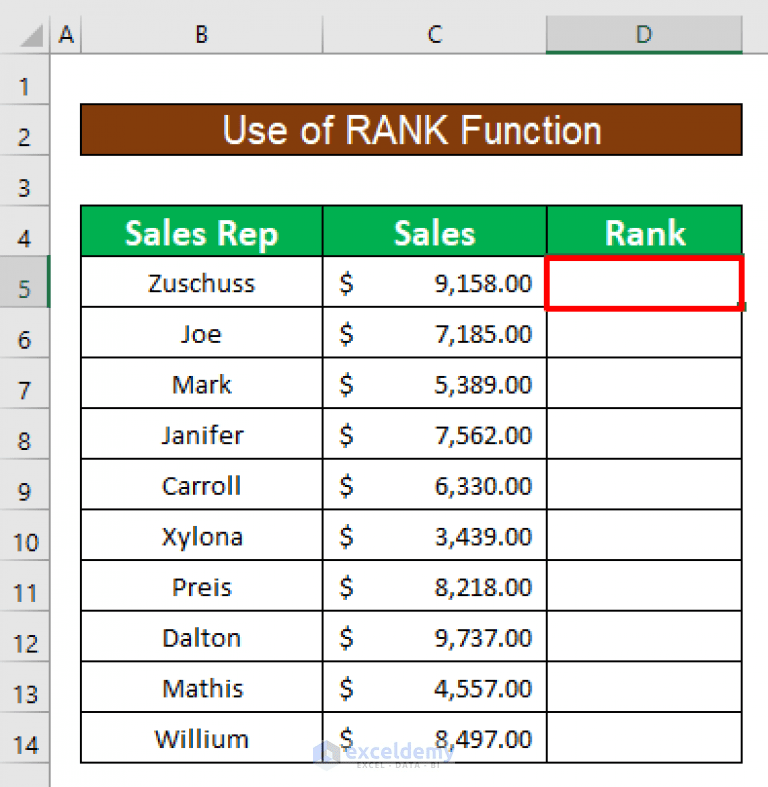The height and width of the screenshot is (787, 768).
Task: Select column C header
Action: pos(435,35)
